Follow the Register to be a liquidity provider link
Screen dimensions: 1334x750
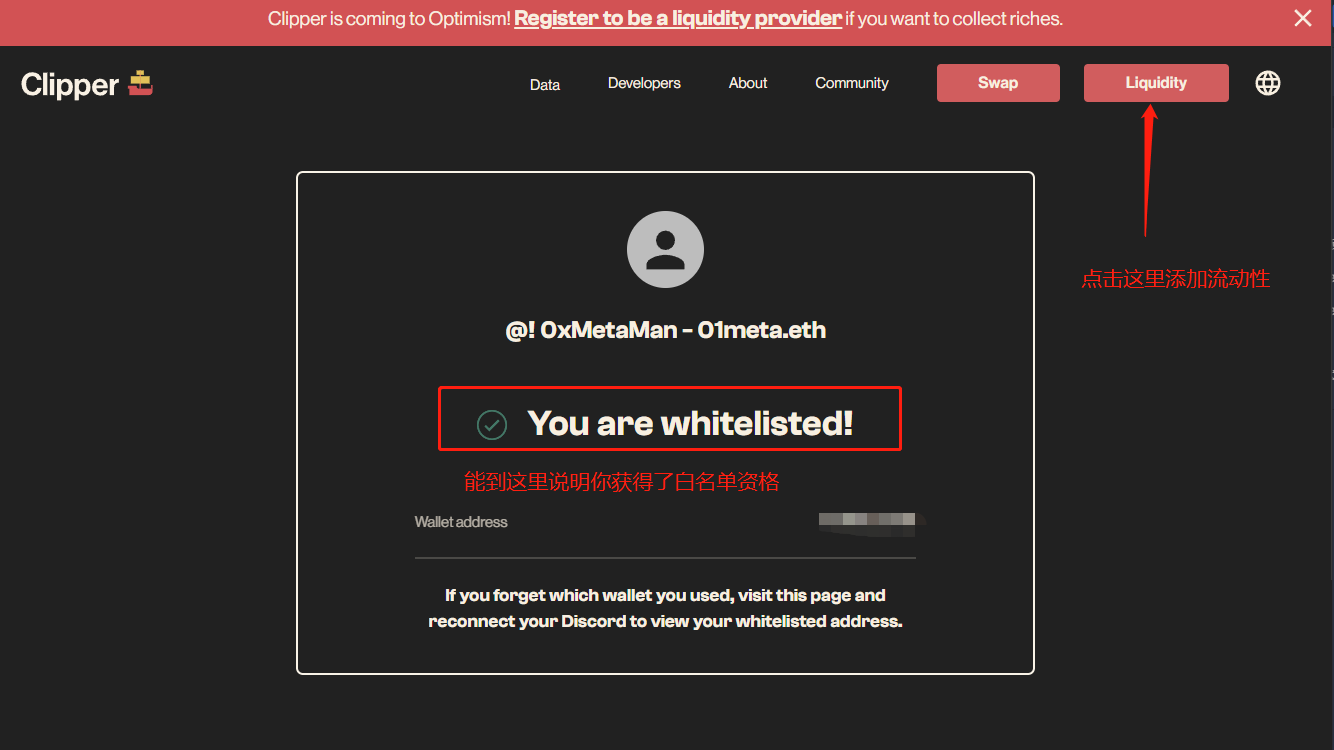(678, 19)
